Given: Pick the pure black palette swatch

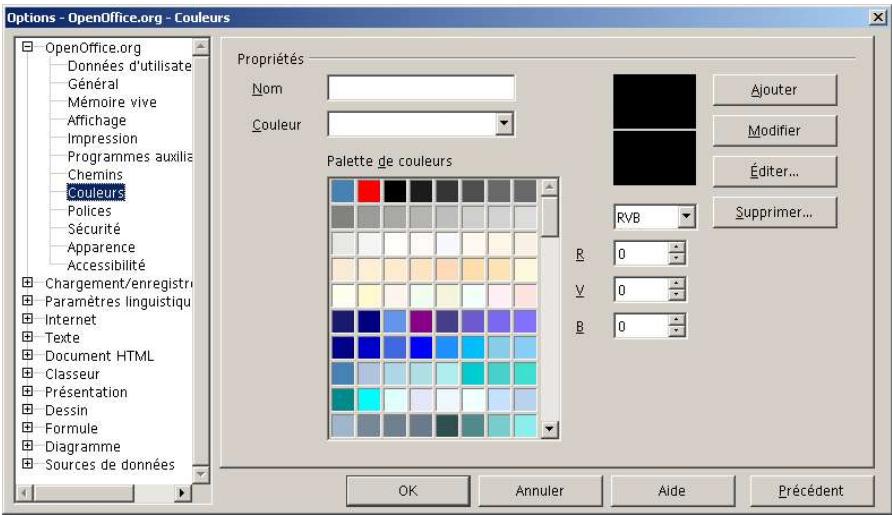Looking at the screenshot, I should 395,191.
